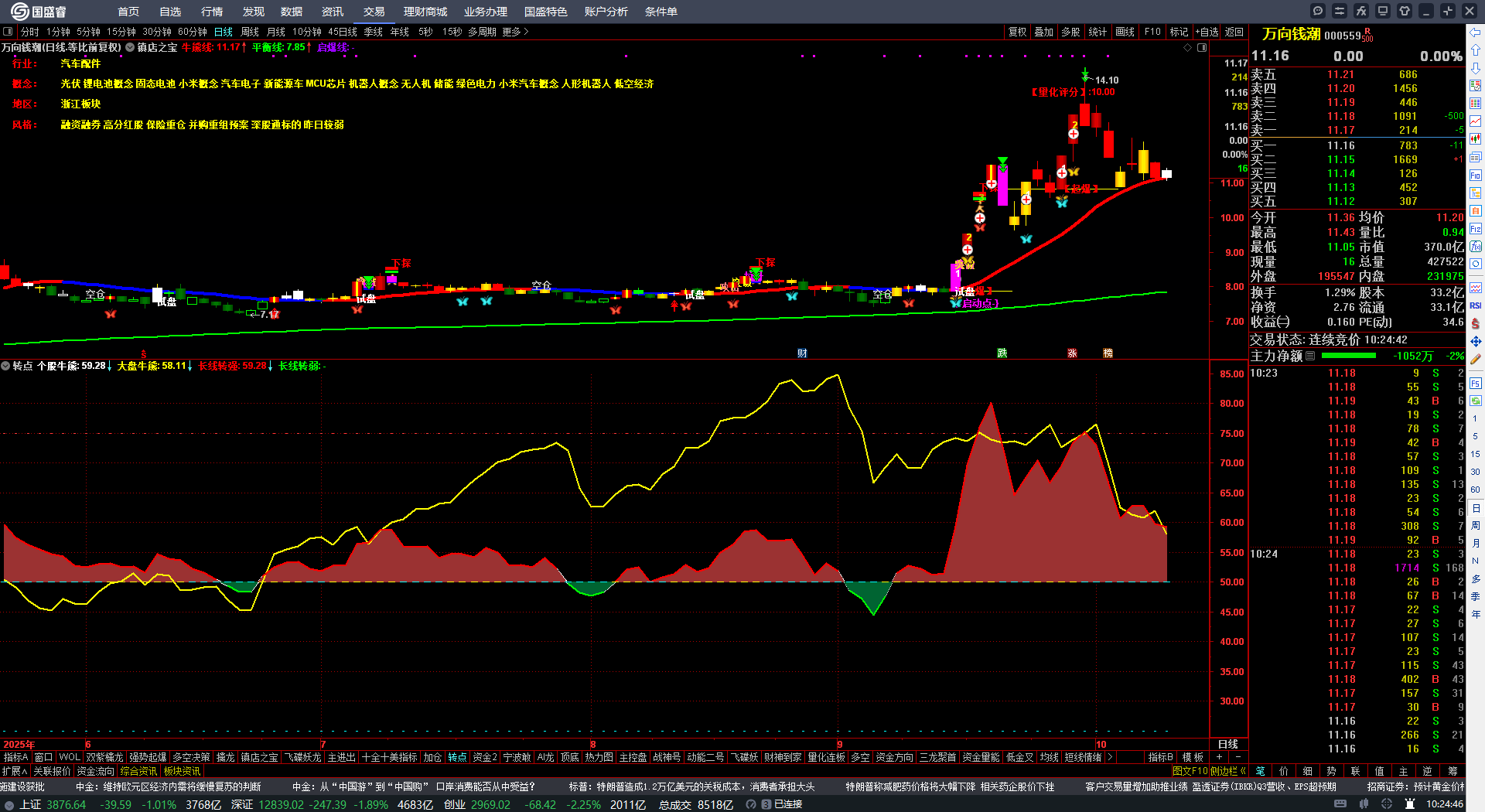Open the 行情 menu

click(x=212, y=12)
